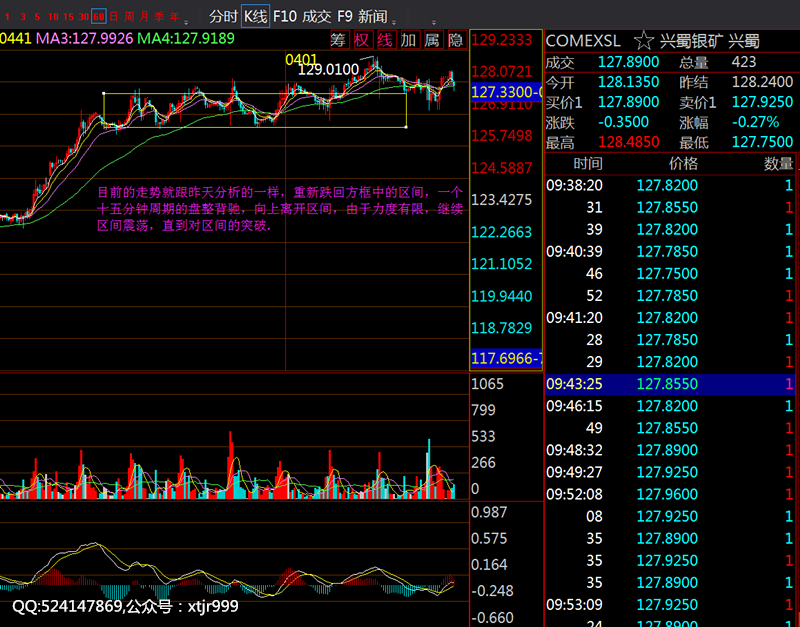The width and height of the screenshot is (800, 627).
Task: Click current price marker 127.3300 on axis
Action: click(x=506, y=92)
